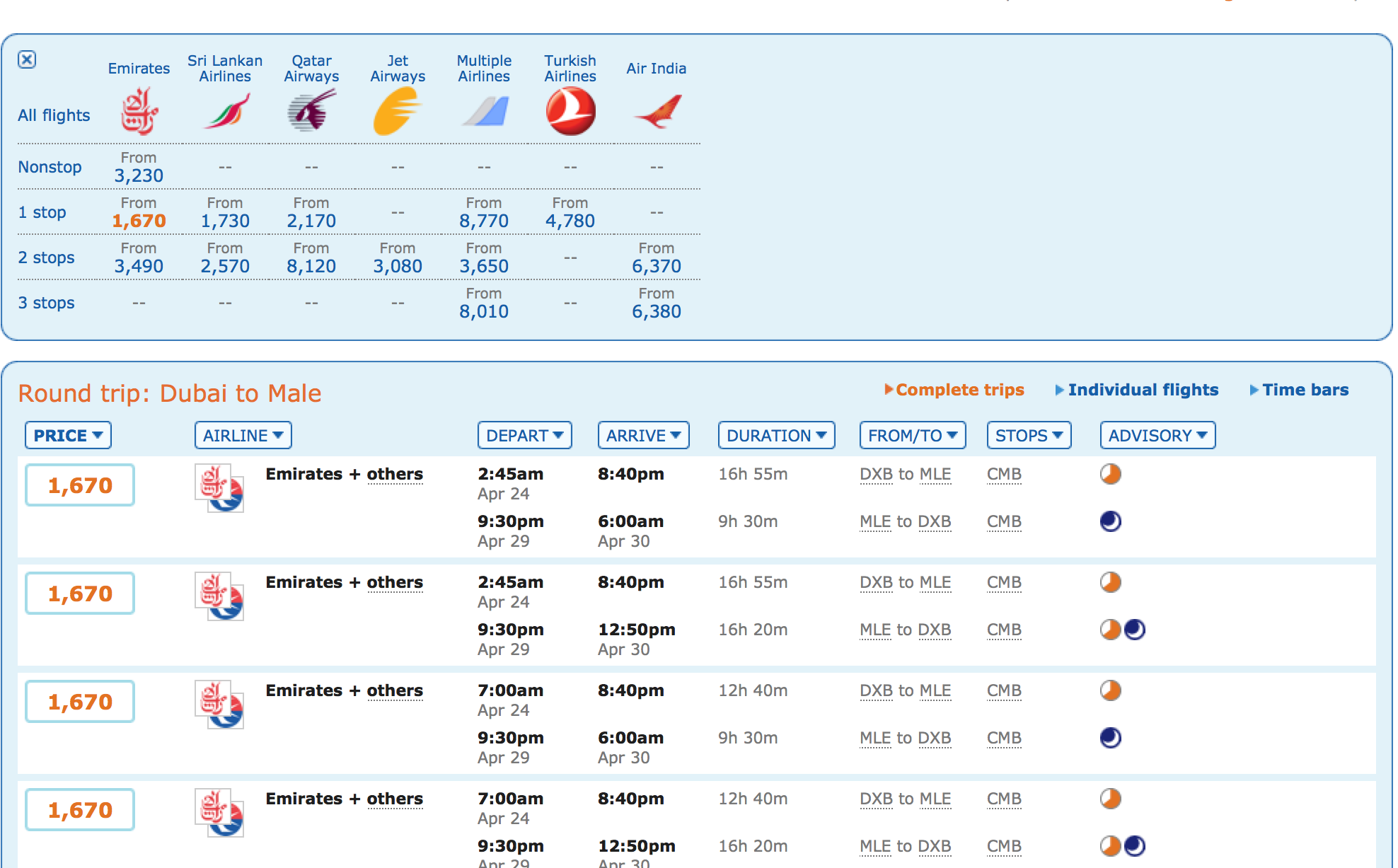1398x868 pixels.
Task: Click the Multiple Airlines icon
Action: coord(485,111)
